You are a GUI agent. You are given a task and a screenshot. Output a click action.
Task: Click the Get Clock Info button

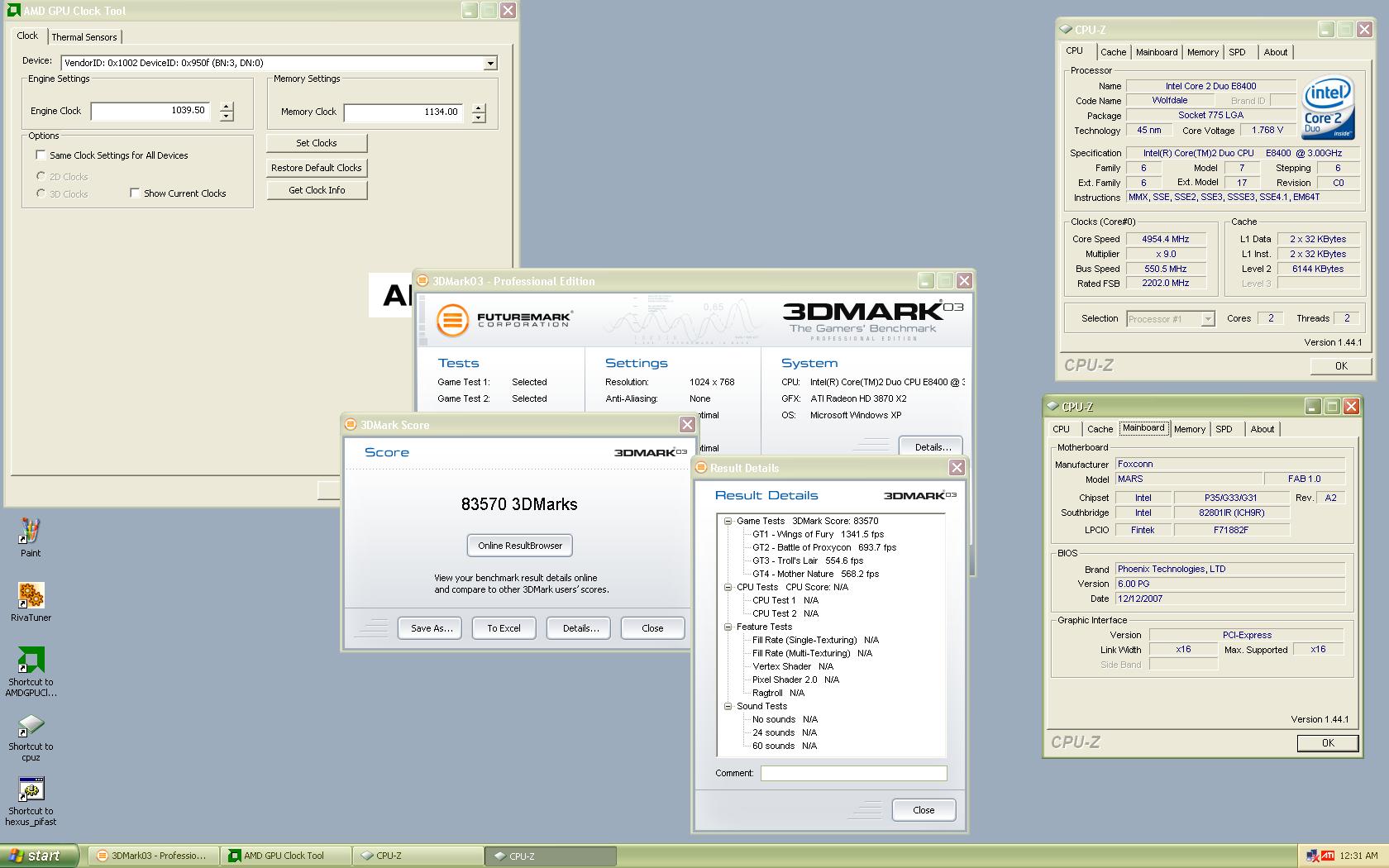[317, 190]
